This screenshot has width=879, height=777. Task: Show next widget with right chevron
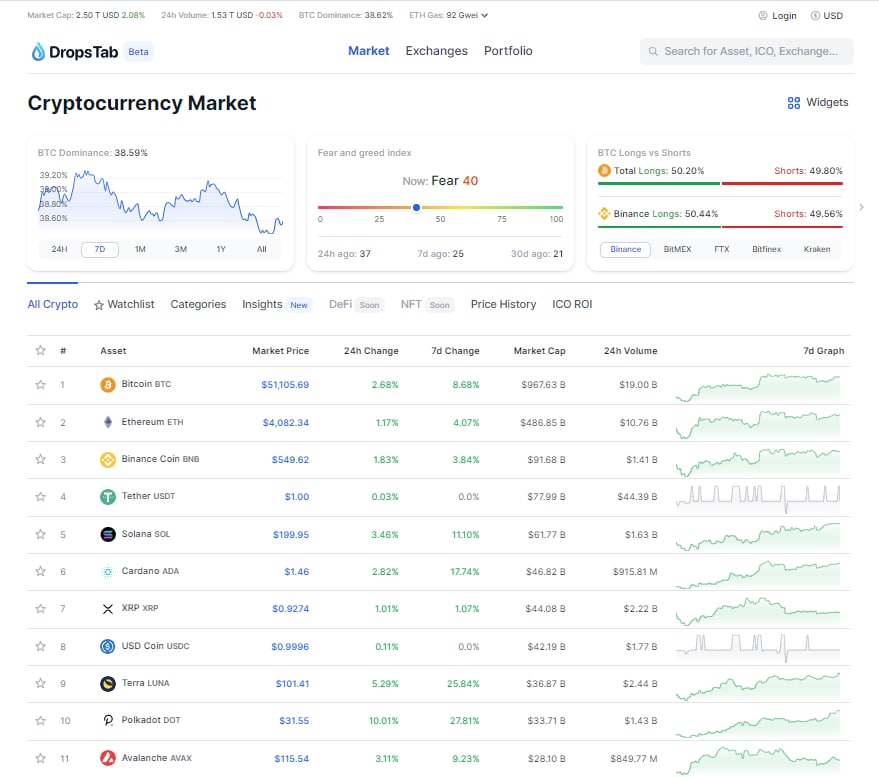(862, 207)
